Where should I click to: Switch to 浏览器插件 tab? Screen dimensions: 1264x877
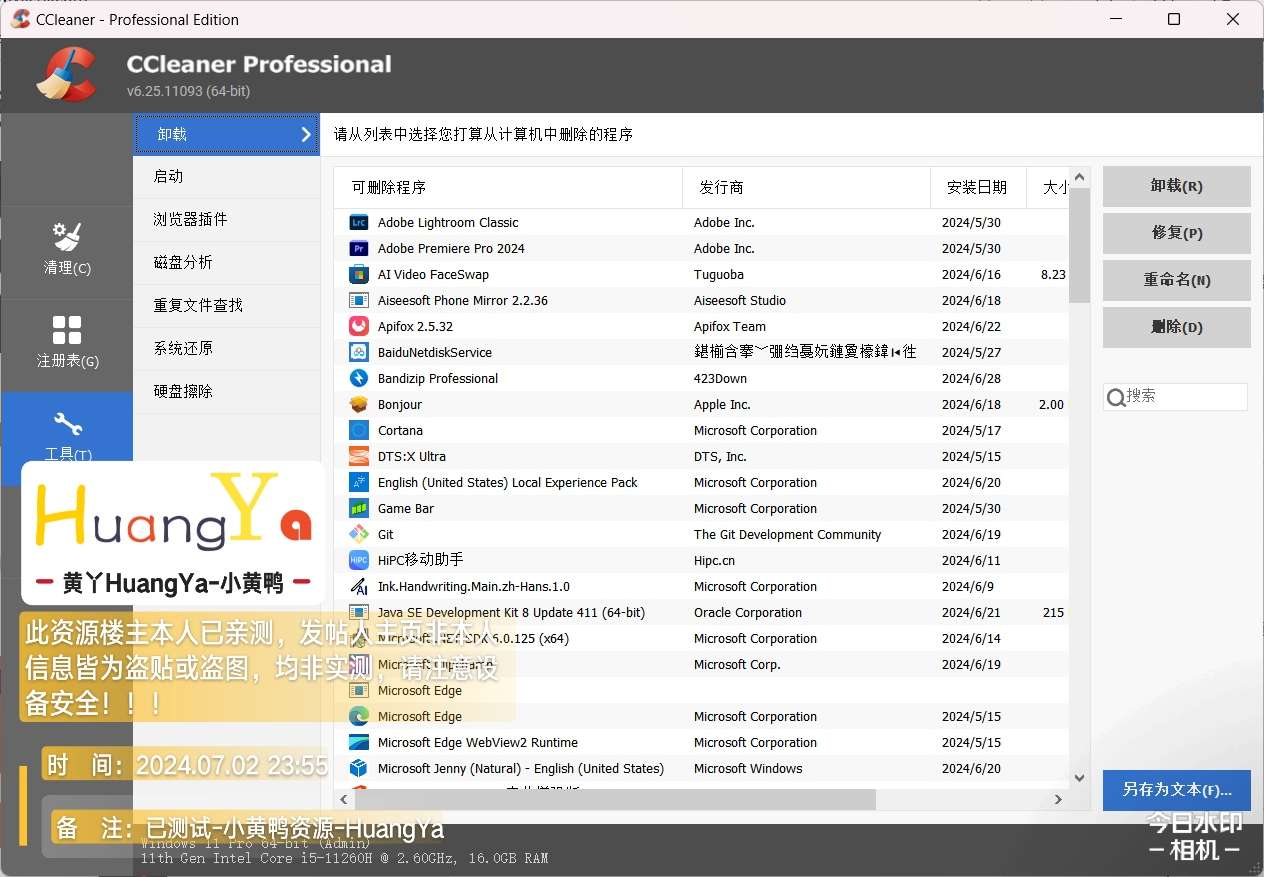pyautogui.click(x=190, y=220)
